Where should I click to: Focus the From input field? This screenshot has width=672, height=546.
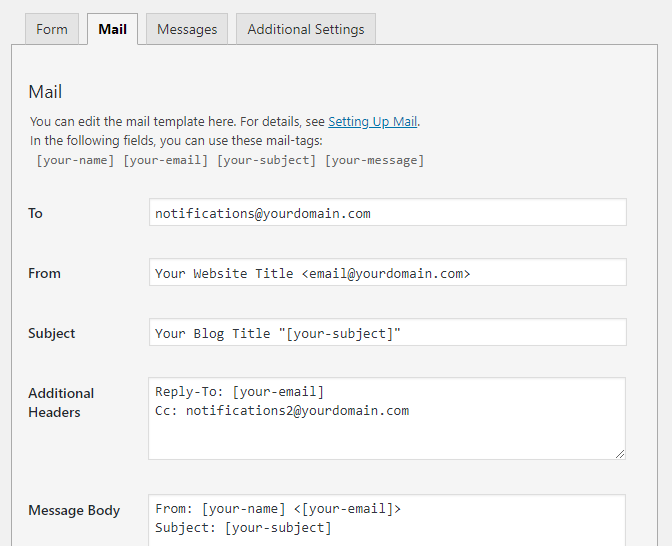tap(387, 273)
